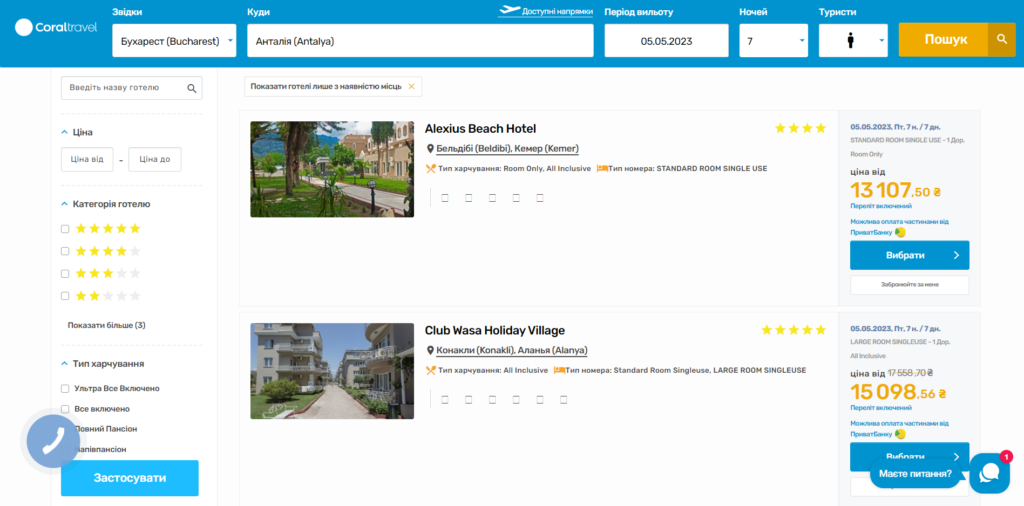Collapse the Категорія готелю section
1024x506 pixels.
click(x=106, y=204)
